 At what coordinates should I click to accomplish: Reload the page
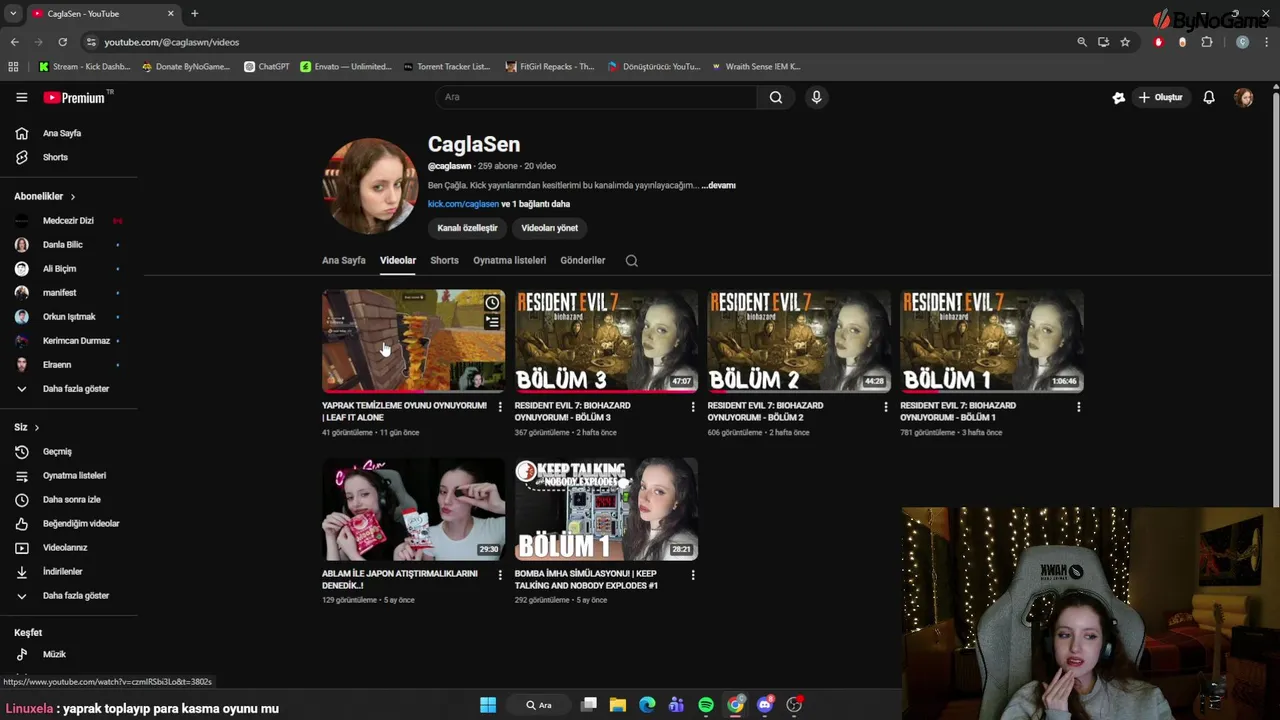point(62,42)
